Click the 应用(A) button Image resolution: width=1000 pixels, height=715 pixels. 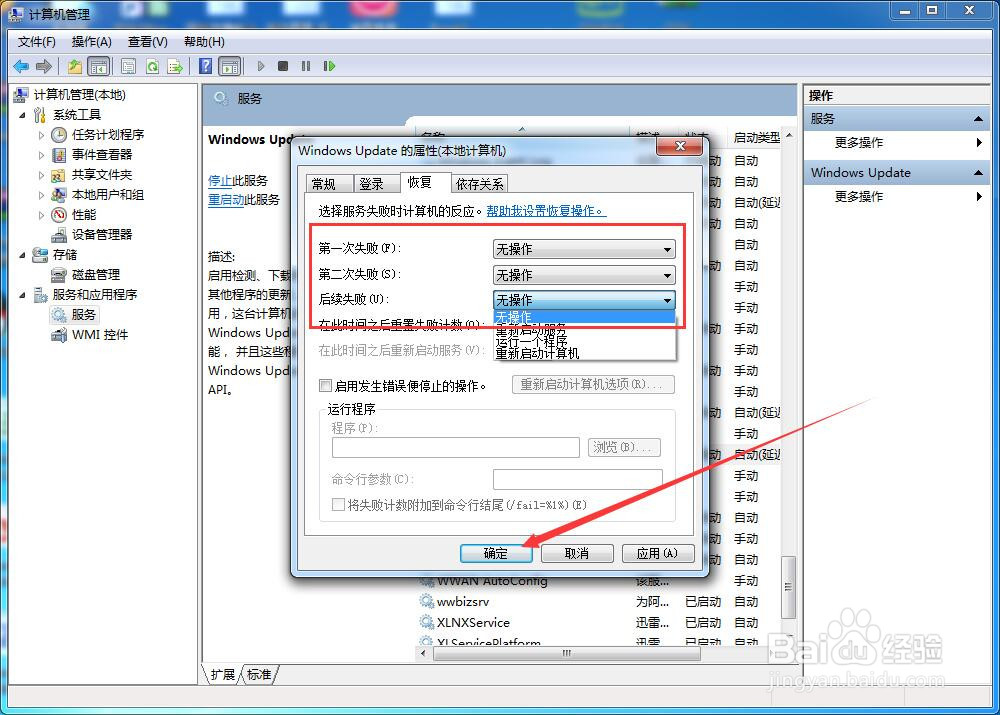[658, 553]
